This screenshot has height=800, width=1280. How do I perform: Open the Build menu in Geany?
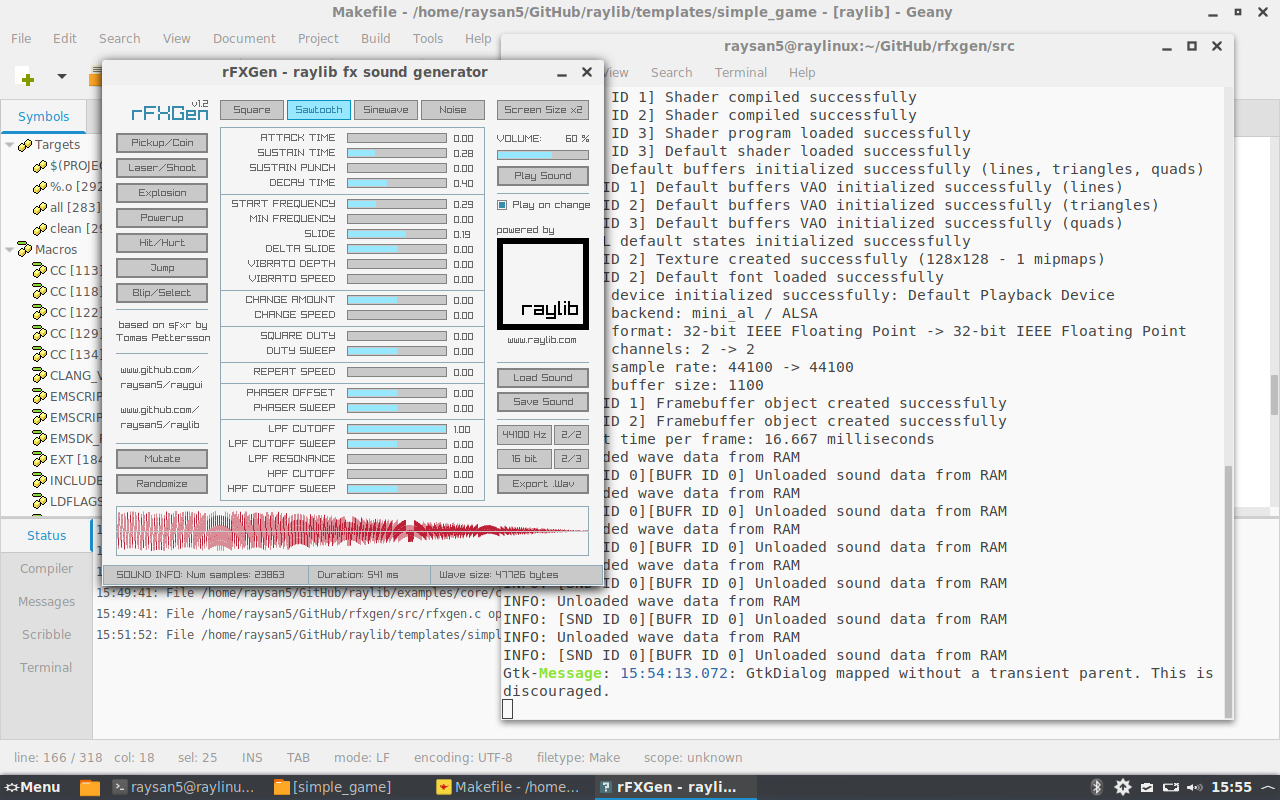375,38
